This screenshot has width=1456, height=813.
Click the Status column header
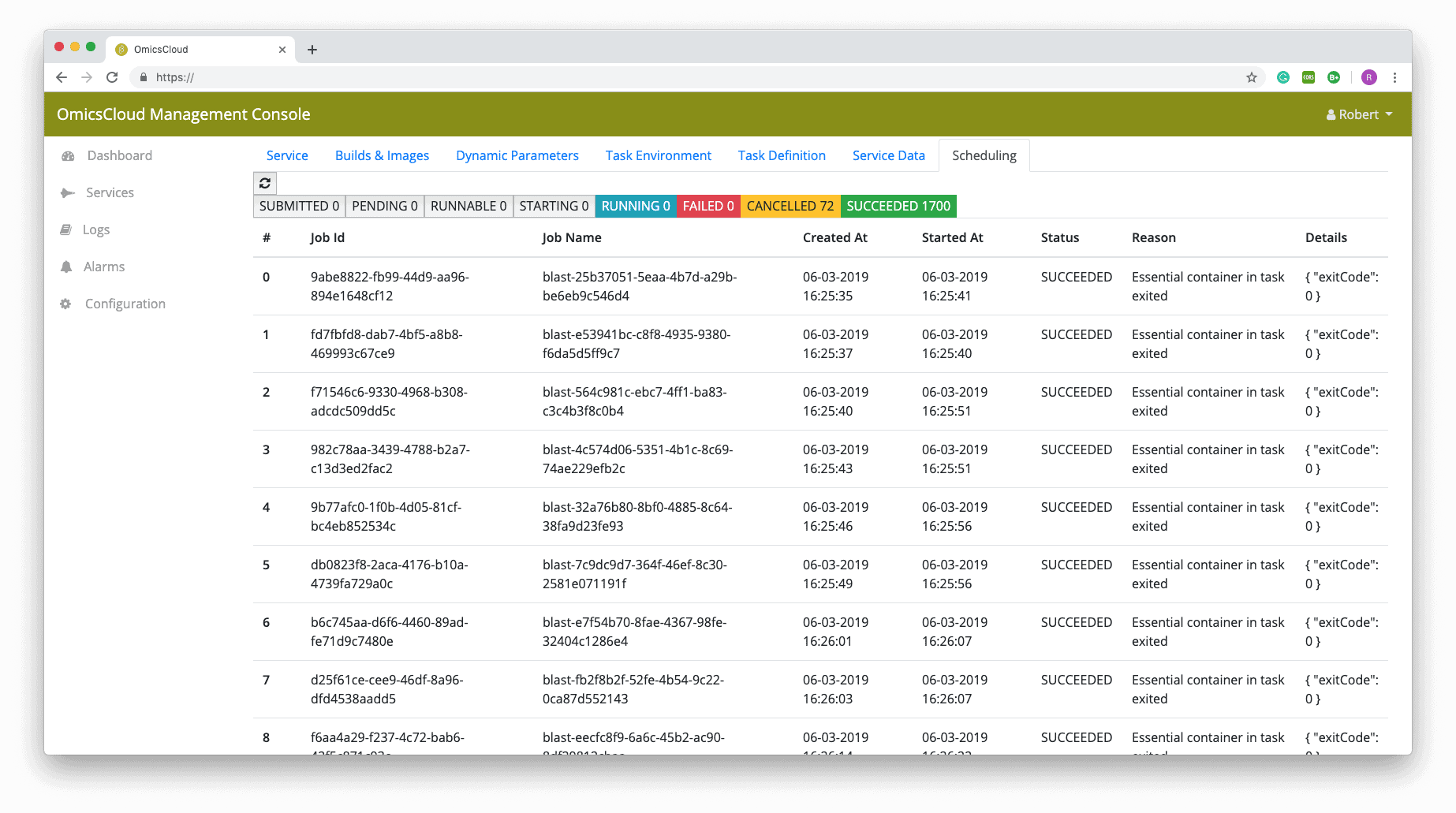click(x=1060, y=238)
